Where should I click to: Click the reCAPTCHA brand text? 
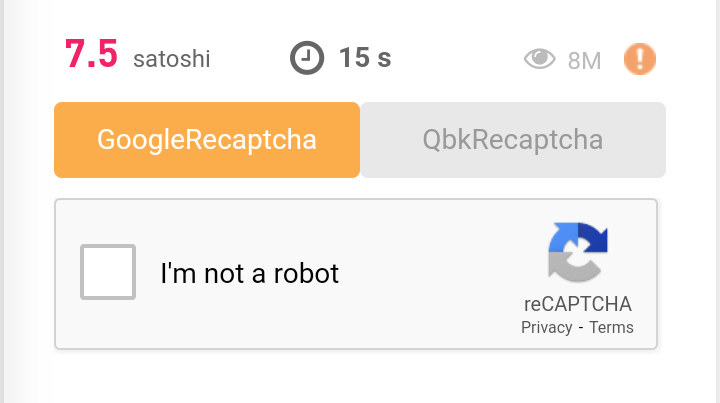point(578,305)
